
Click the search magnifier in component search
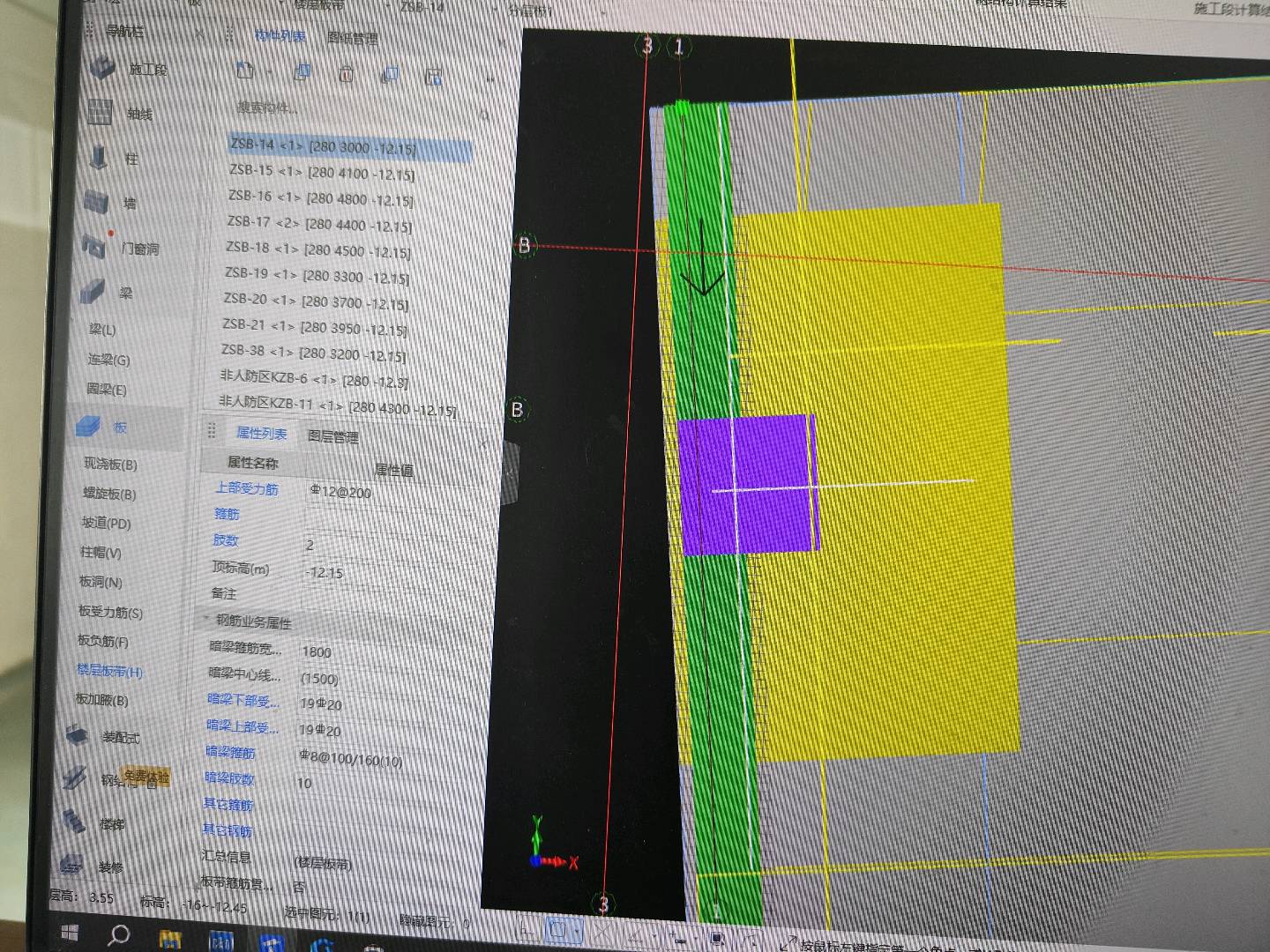coord(484,115)
